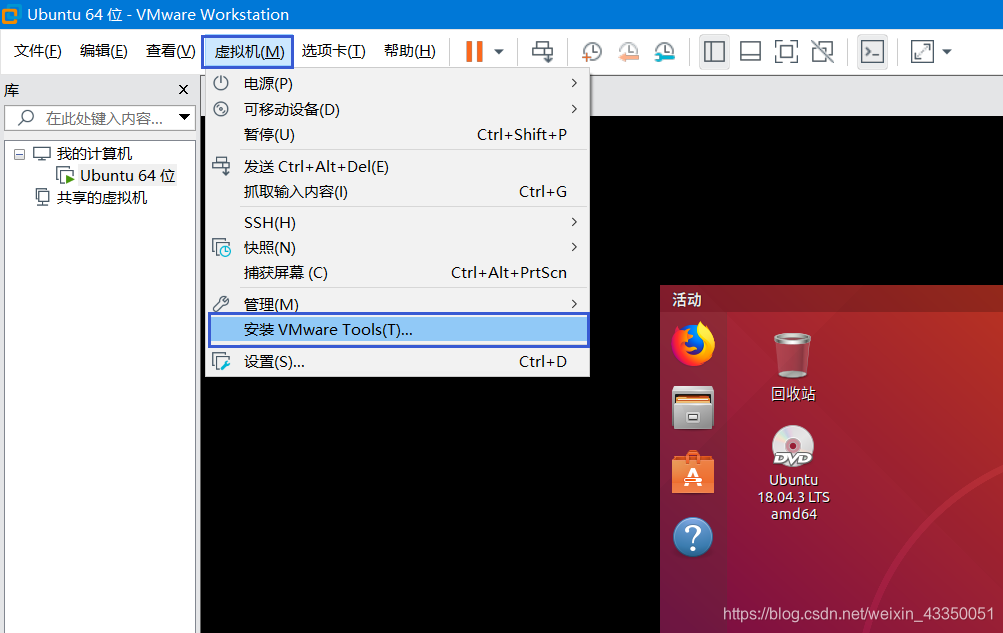Click the pause virtual machine toolbar icon
Viewport: 1003px width, 633px height.
(x=474, y=52)
